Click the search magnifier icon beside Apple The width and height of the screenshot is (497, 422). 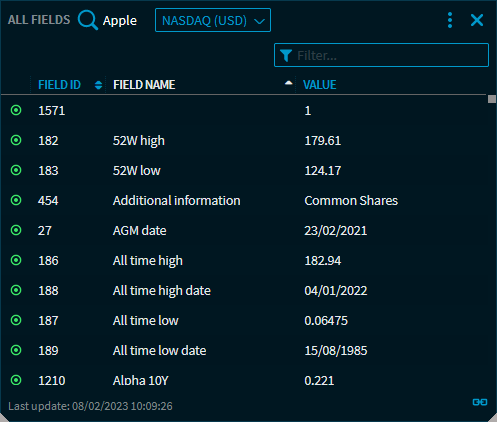[x=88, y=20]
